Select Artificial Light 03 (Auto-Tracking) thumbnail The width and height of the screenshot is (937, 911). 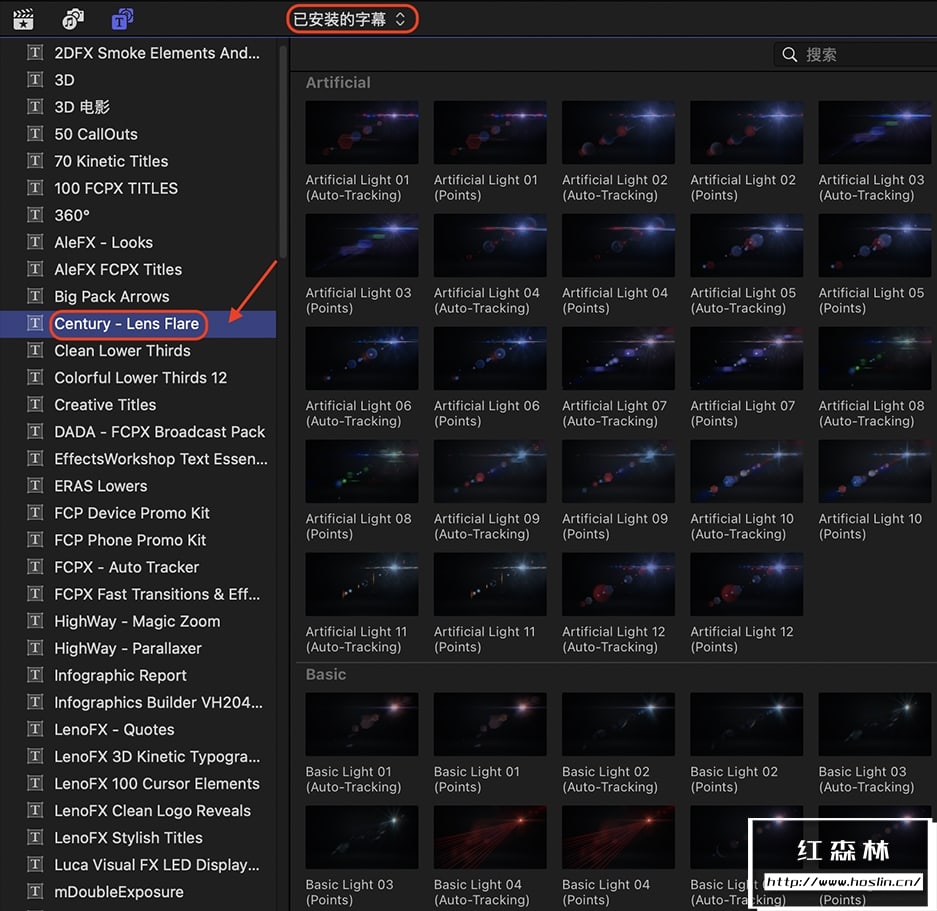[x=875, y=132]
